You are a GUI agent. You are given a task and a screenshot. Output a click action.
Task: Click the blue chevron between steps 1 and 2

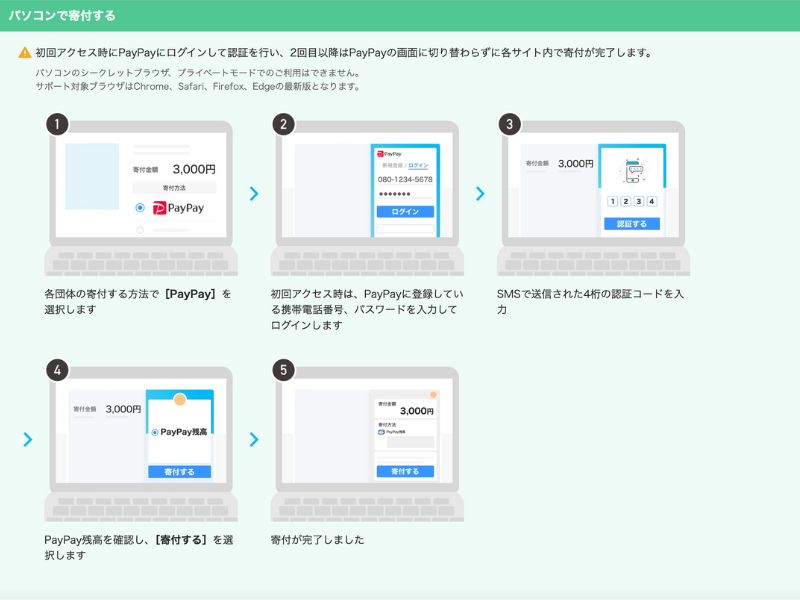point(254,193)
